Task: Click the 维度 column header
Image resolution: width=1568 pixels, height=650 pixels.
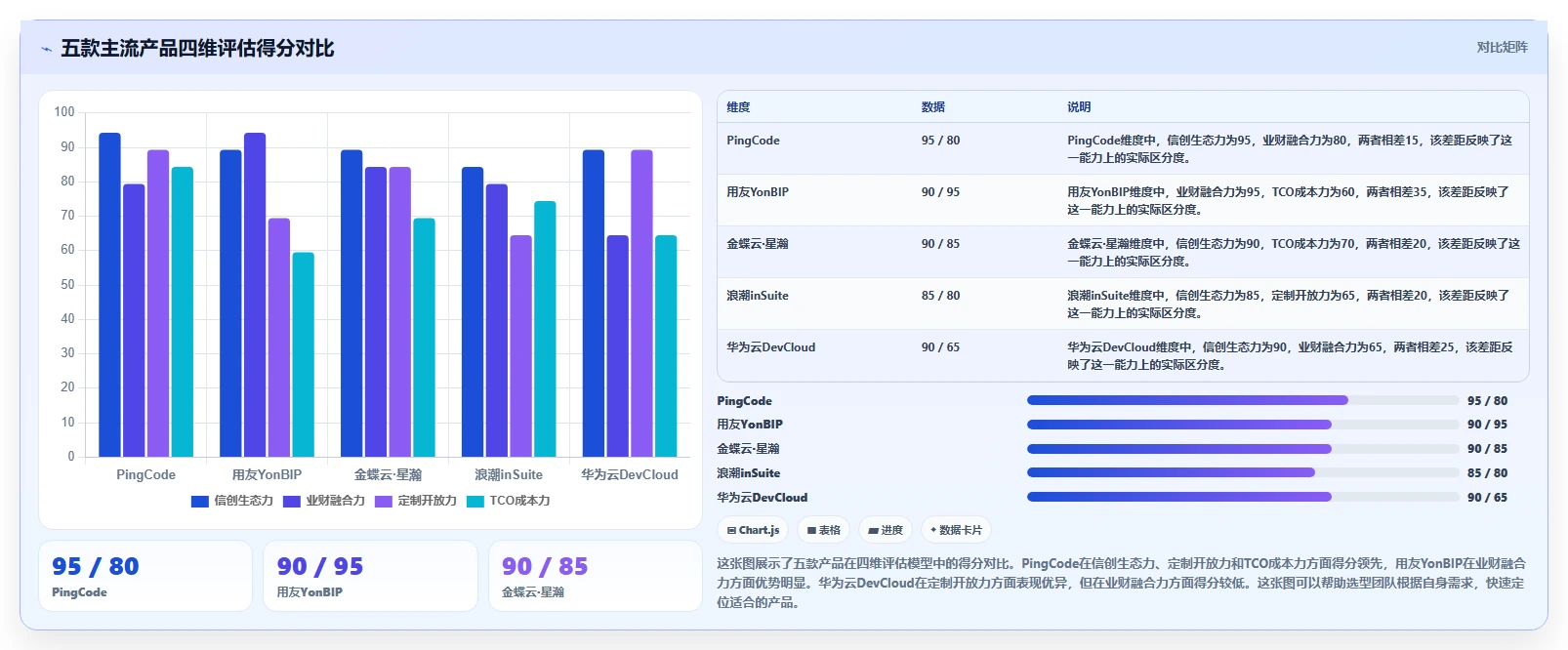Action: pos(738,107)
